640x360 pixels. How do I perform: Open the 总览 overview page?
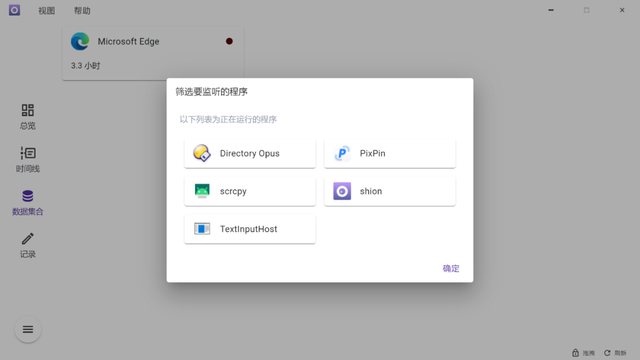tap(28, 117)
